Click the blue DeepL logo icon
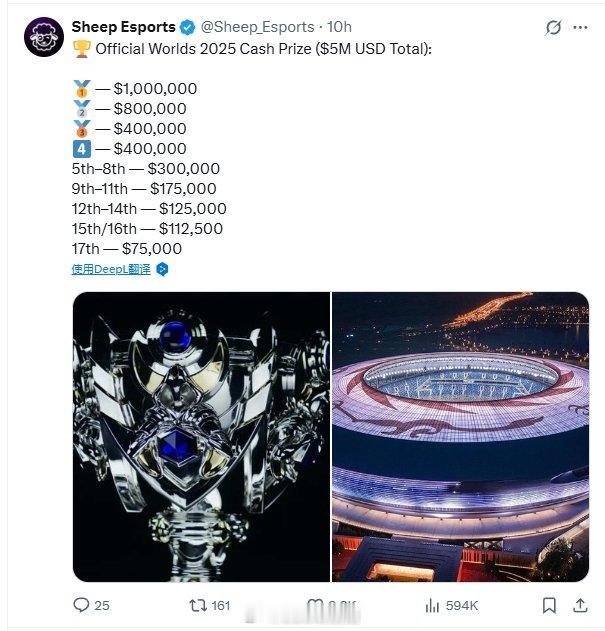This screenshot has height=631, width=605. coord(162,269)
